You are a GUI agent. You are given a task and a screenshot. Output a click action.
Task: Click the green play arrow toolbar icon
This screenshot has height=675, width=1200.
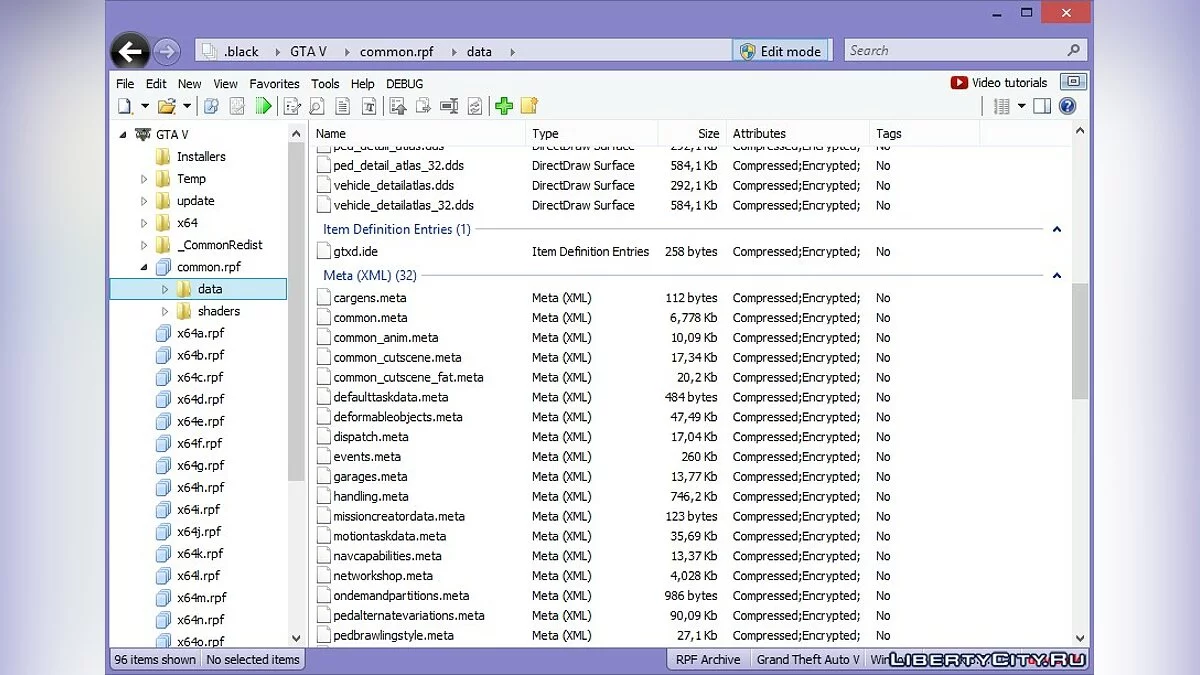click(x=264, y=106)
